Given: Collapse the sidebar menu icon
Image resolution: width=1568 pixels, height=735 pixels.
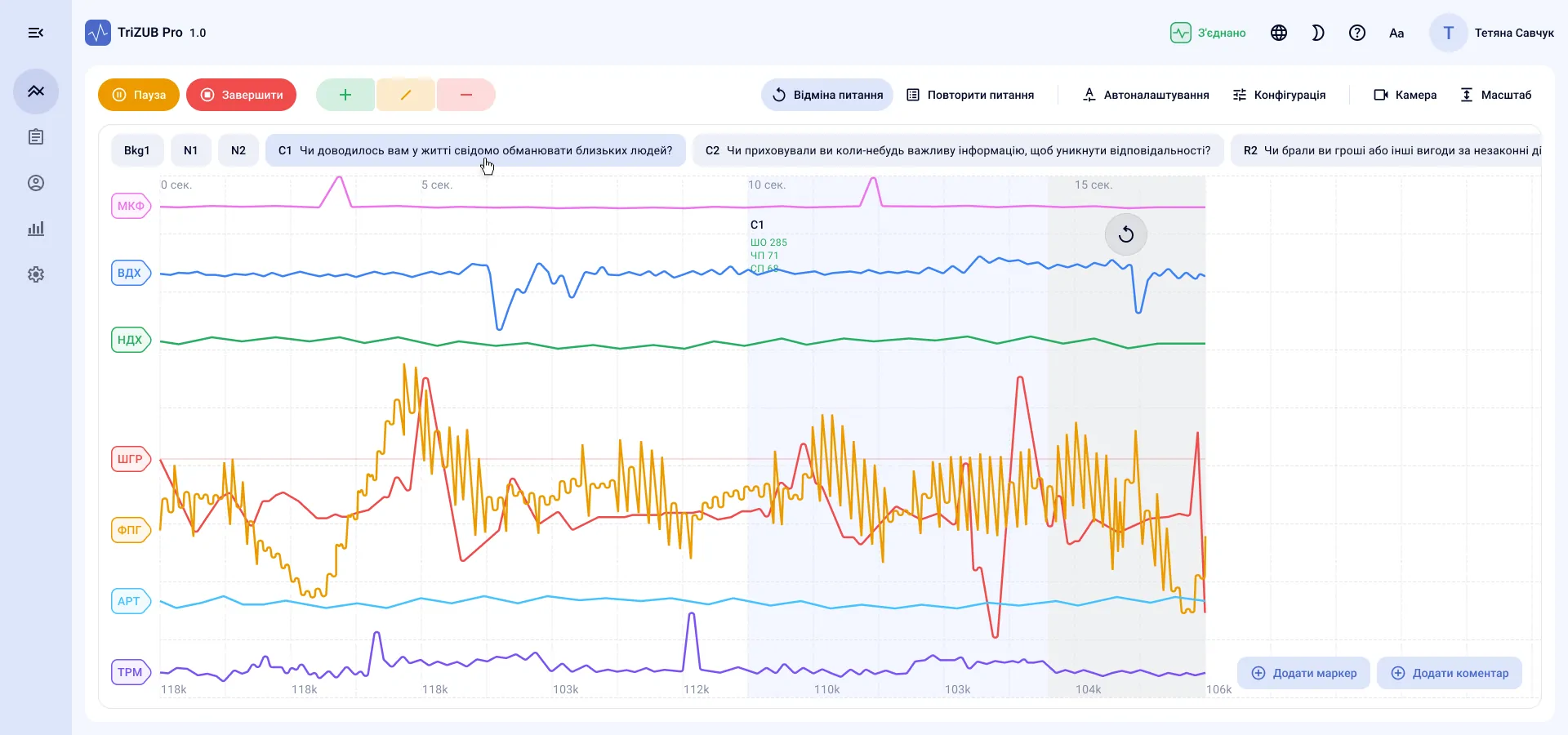Looking at the screenshot, I should coord(36,33).
